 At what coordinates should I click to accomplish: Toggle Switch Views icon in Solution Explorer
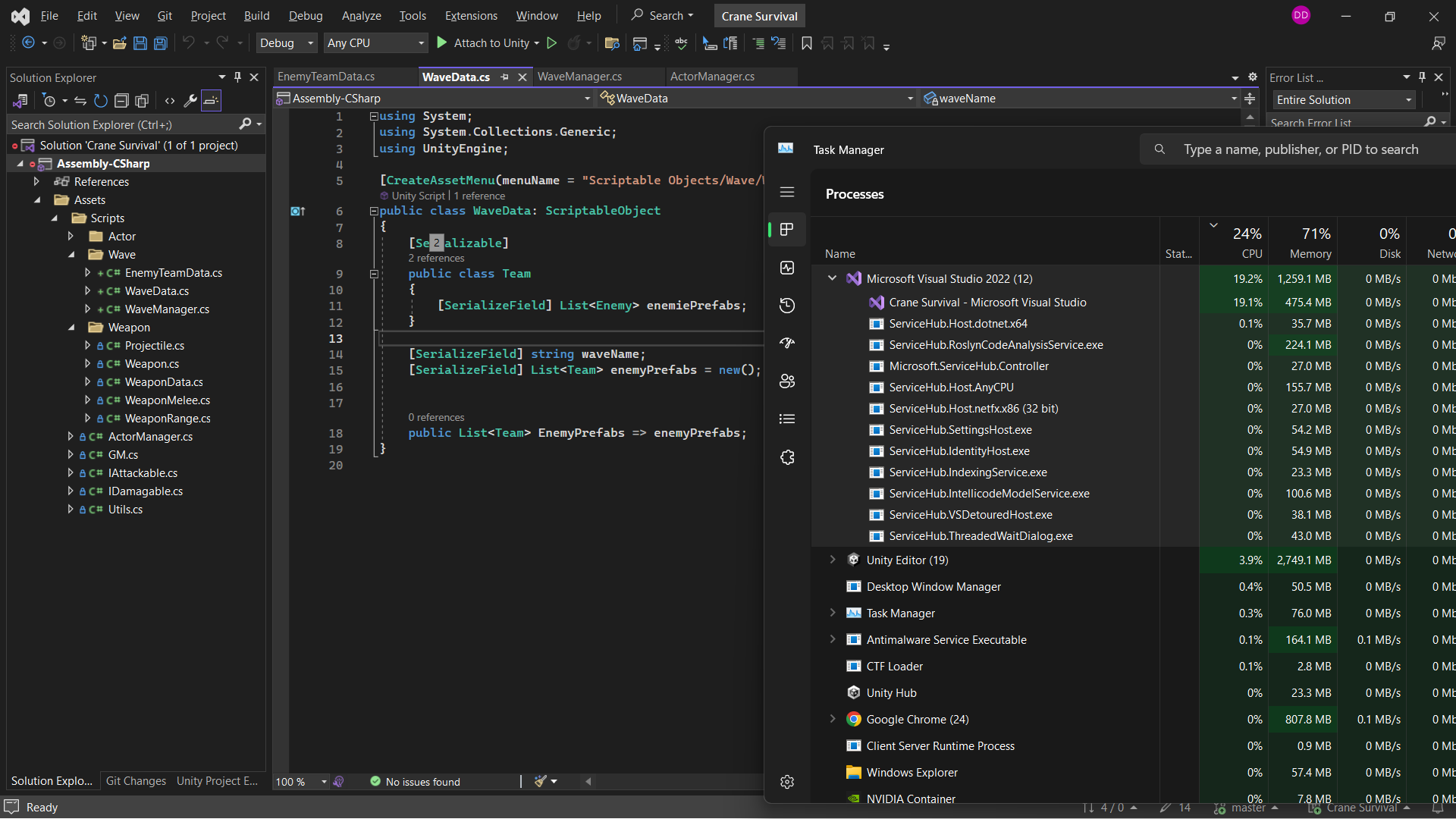20,101
